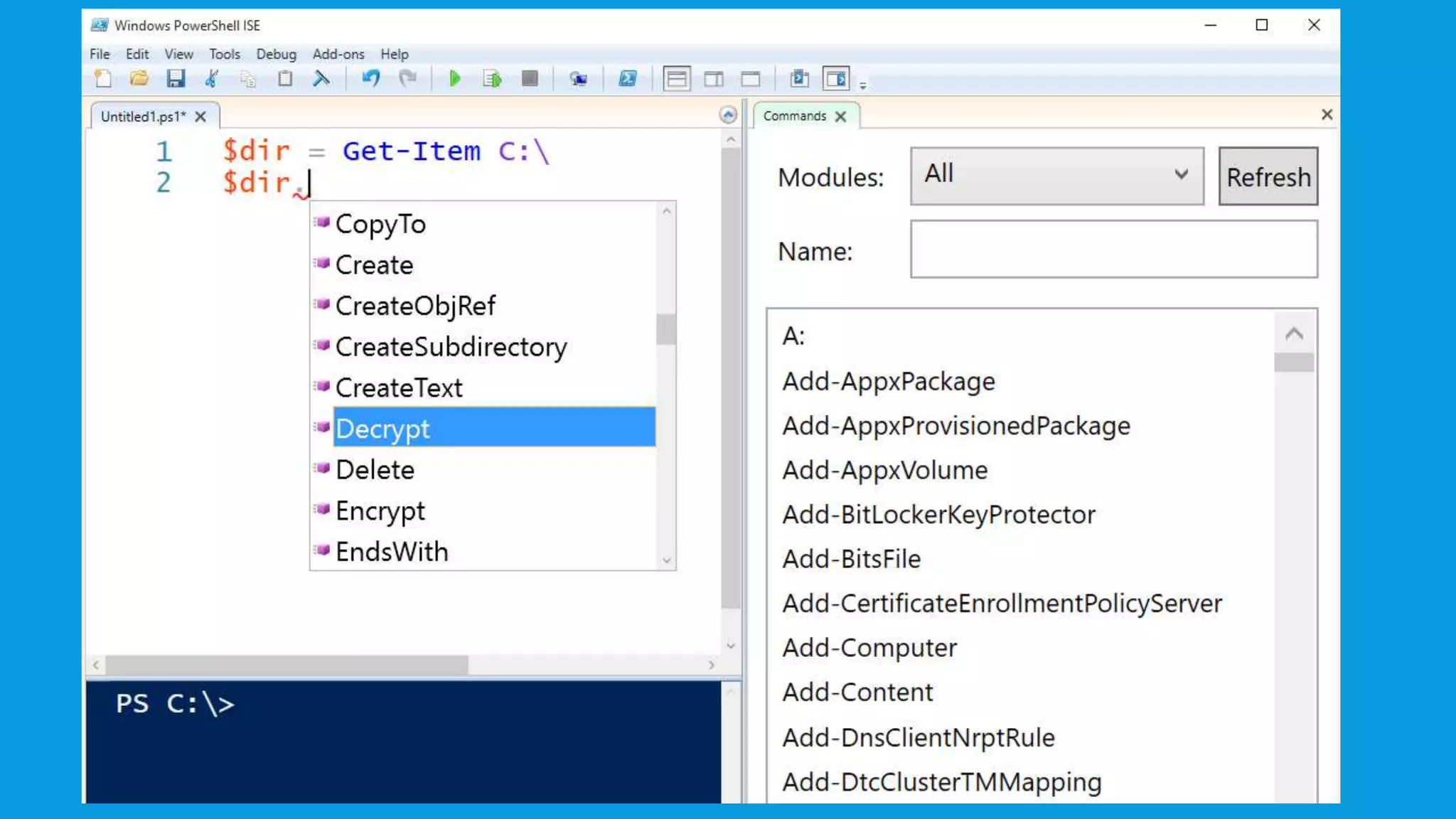This screenshot has height=819, width=1456.
Task: Click commands list scroll-up arrow
Action: pyautogui.click(x=1294, y=333)
